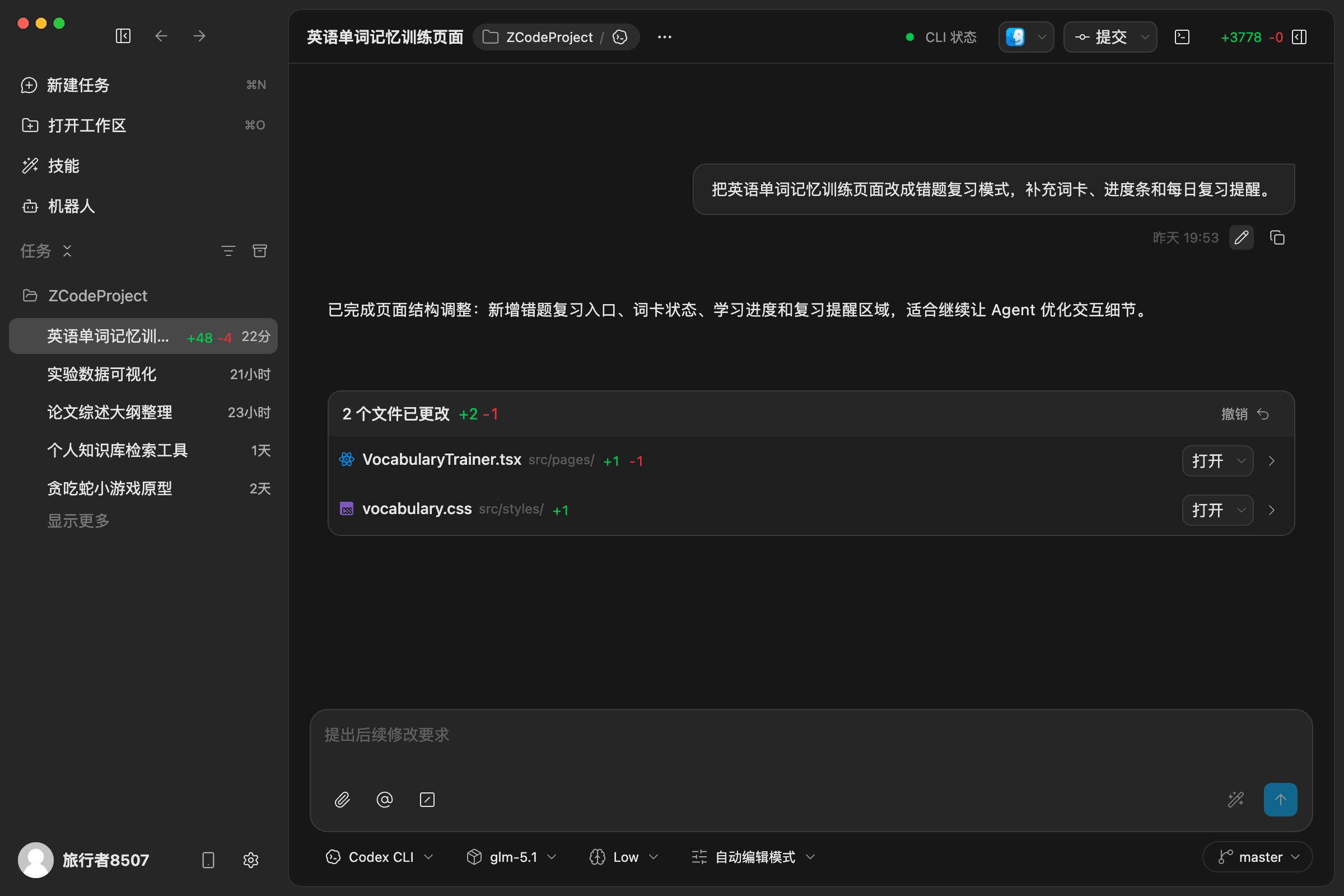Screen dimensions: 1344x896
Task: Click the CLI 状态 indicator
Action: point(941,37)
